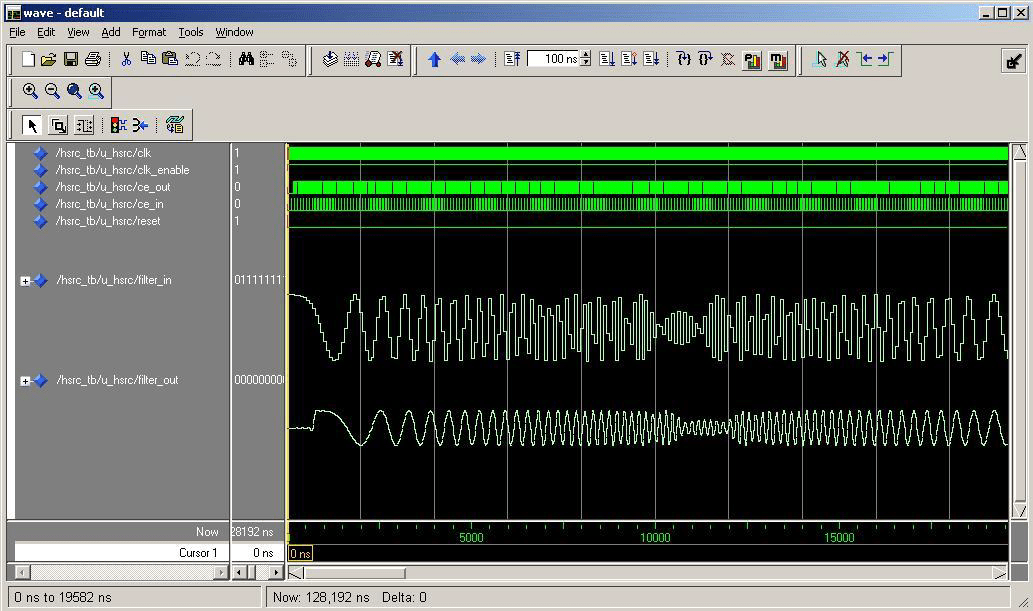Screen dimensions: 1033x611
Task: Click the 100 ns run length field
Action: point(553,59)
